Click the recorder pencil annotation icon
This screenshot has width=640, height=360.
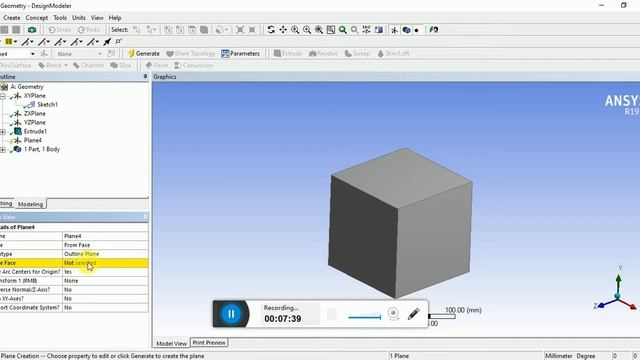413,314
